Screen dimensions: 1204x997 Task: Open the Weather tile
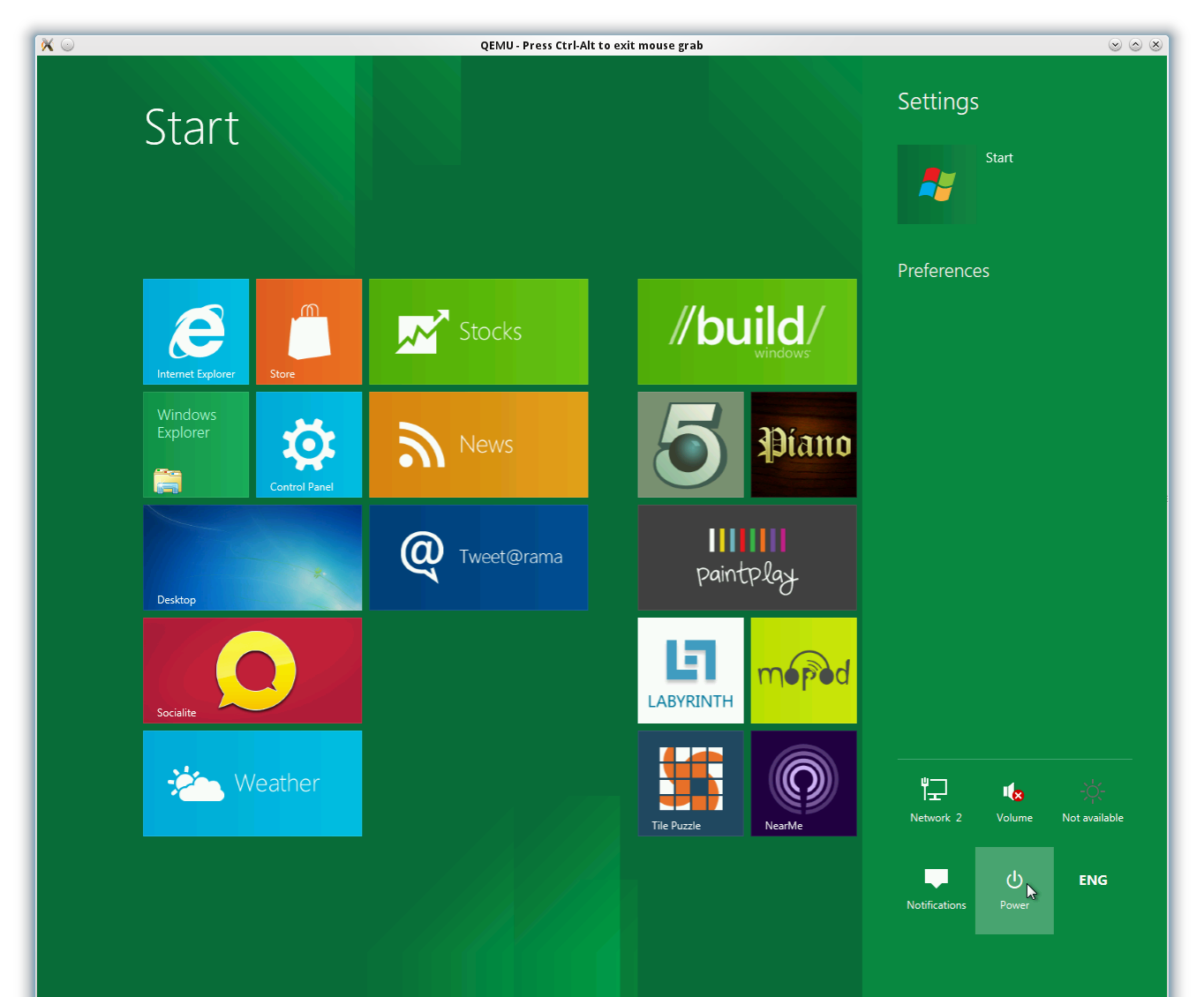(252, 783)
